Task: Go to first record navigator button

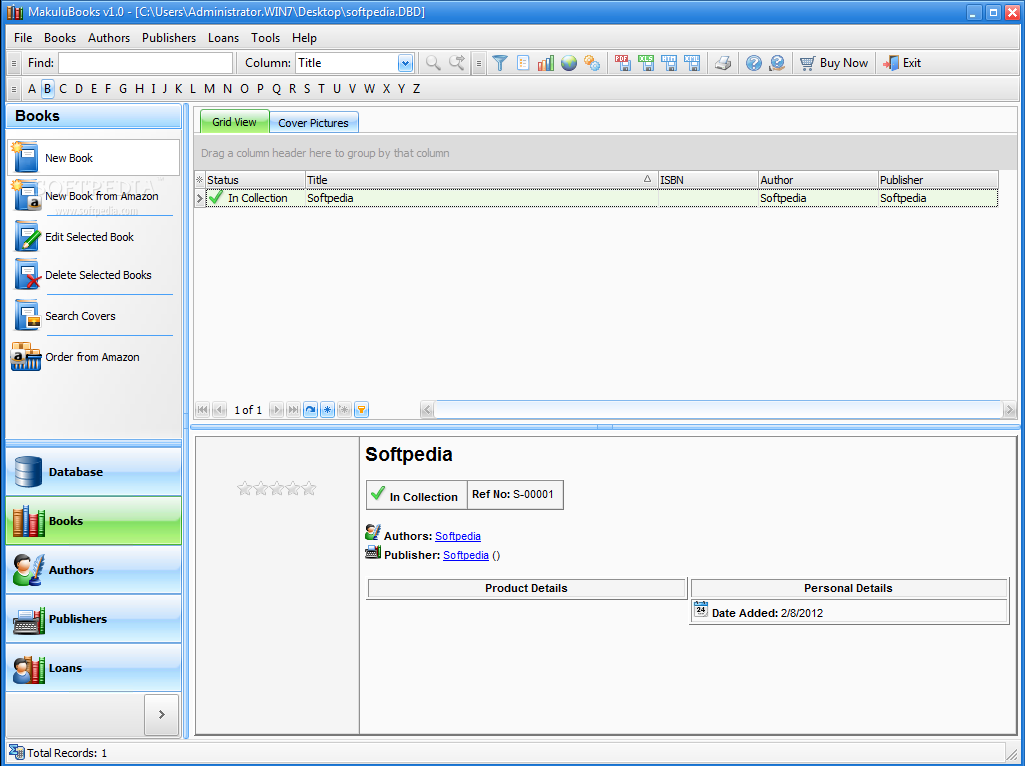Action: tap(203, 410)
